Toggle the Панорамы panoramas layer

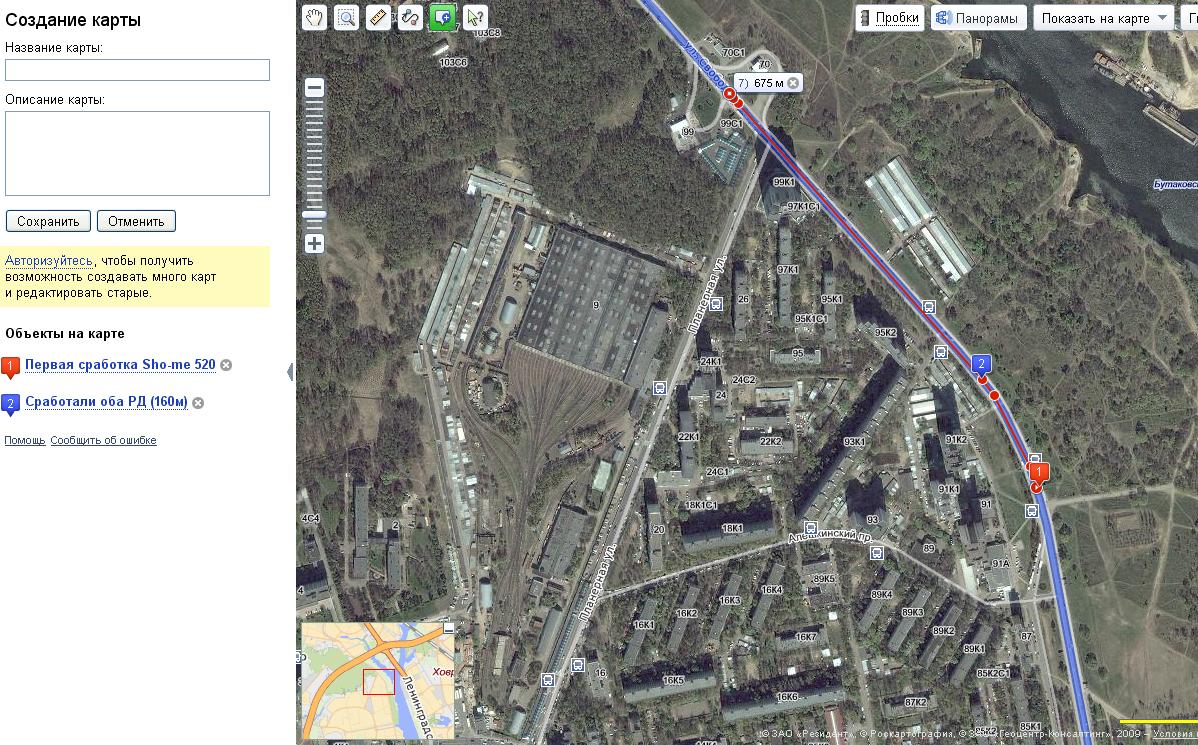tap(979, 18)
